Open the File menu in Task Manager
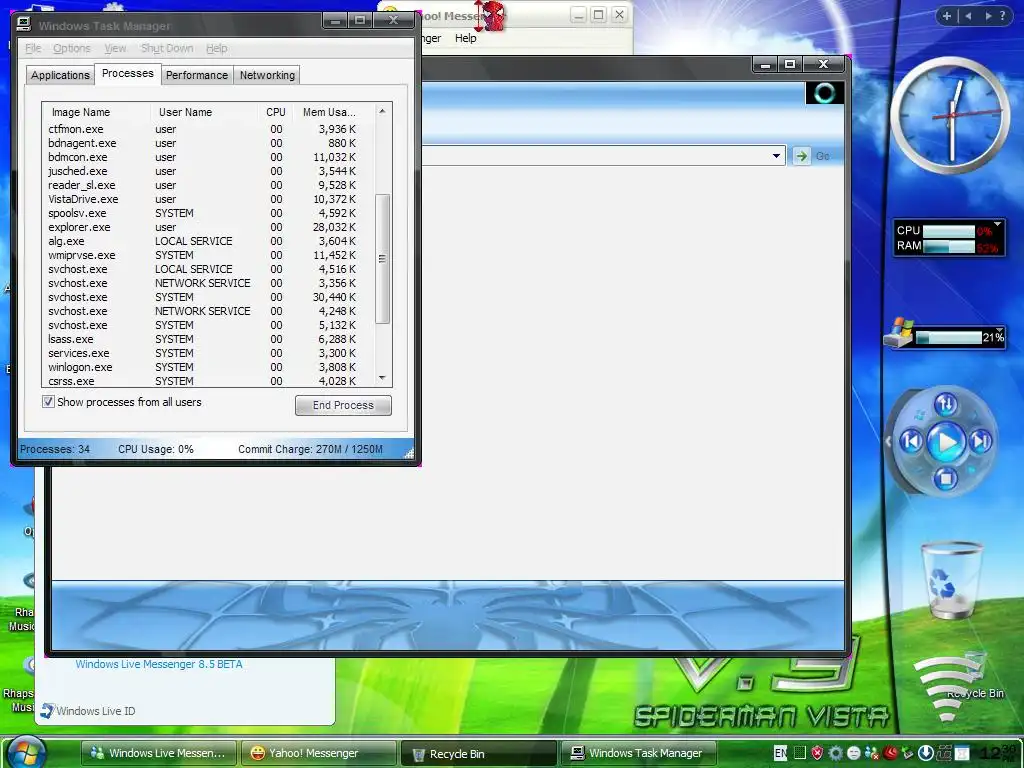This screenshot has height=768, width=1024. 33,48
